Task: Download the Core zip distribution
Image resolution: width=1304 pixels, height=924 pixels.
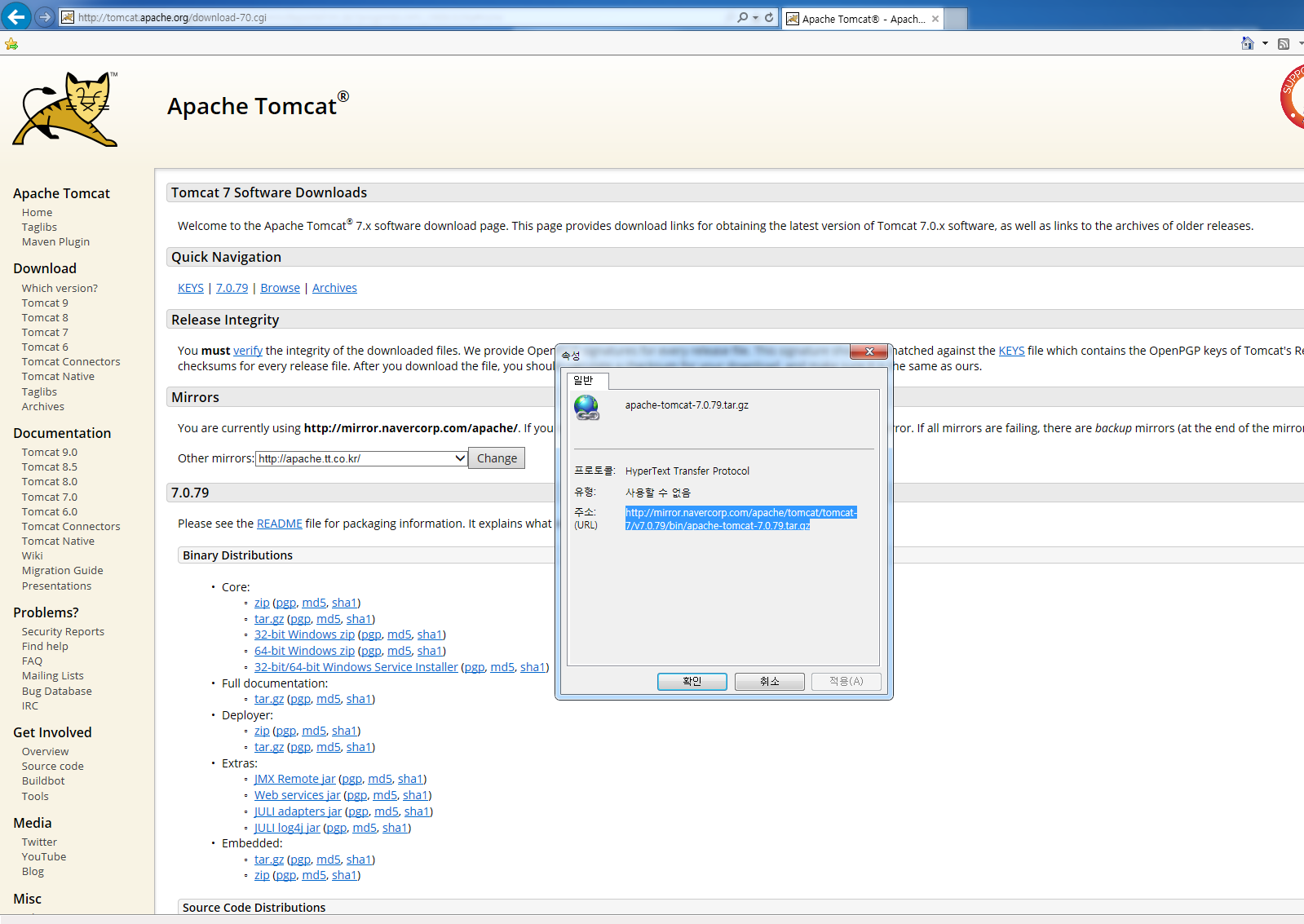Action: 262,603
